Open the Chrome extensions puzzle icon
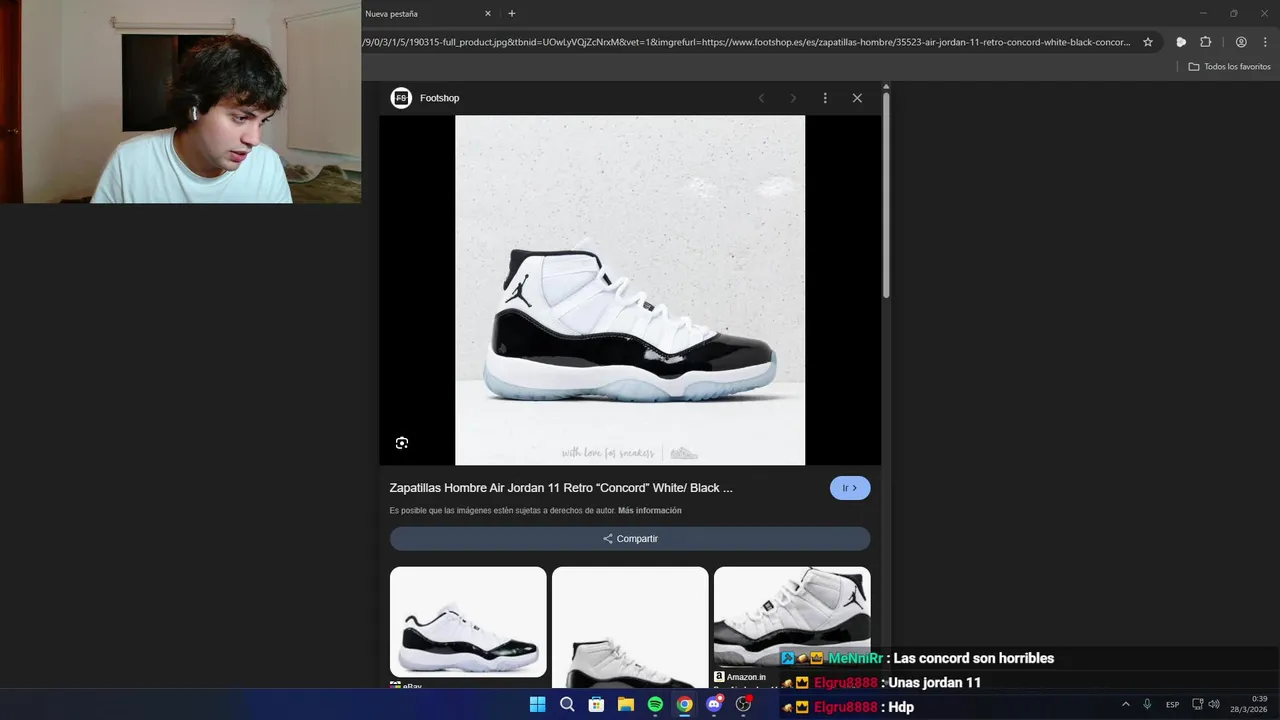This screenshot has width=1280, height=720. click(1205, 42)
